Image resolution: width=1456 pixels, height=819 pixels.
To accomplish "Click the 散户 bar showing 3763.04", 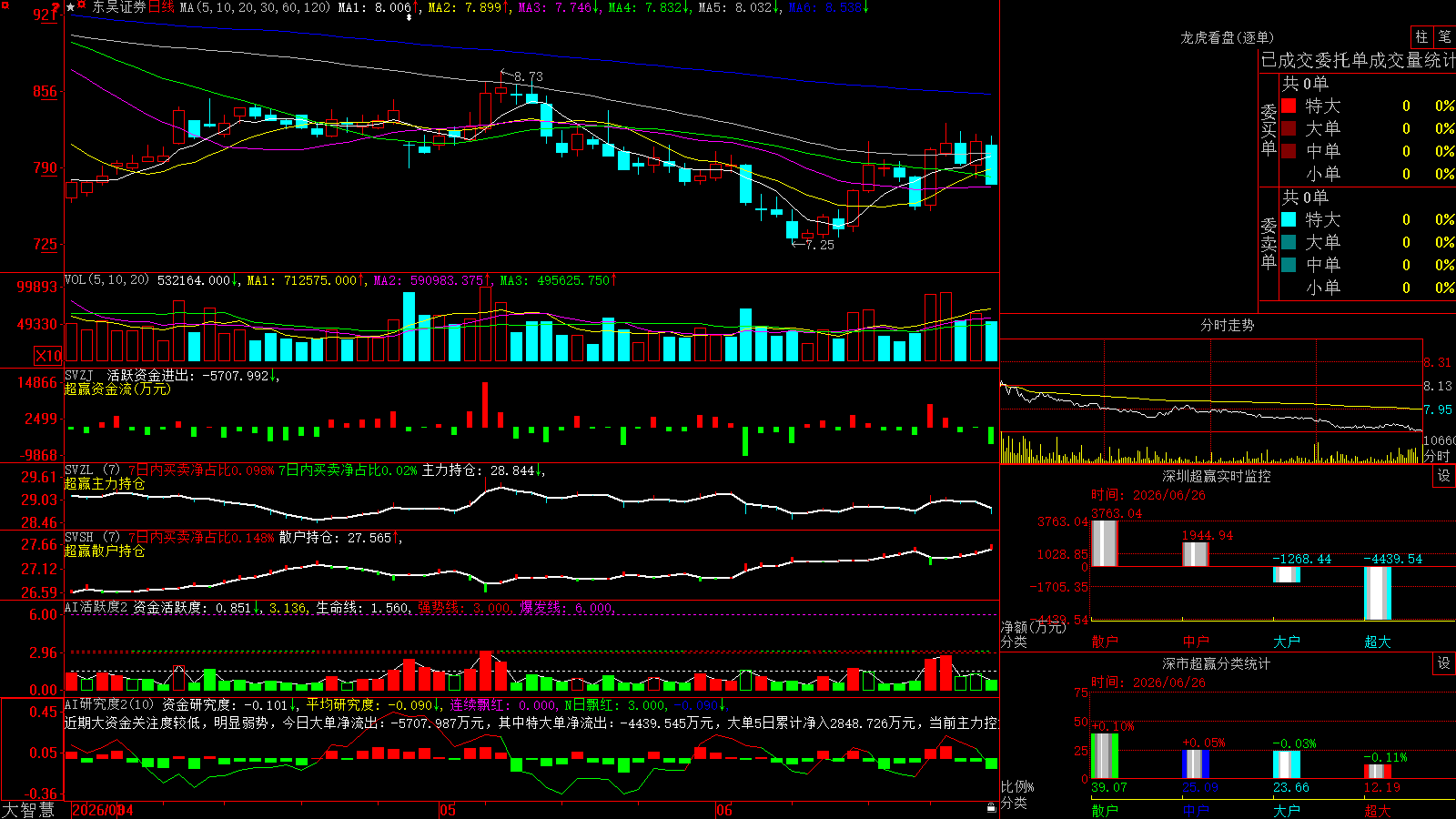I will (1105, 543).
